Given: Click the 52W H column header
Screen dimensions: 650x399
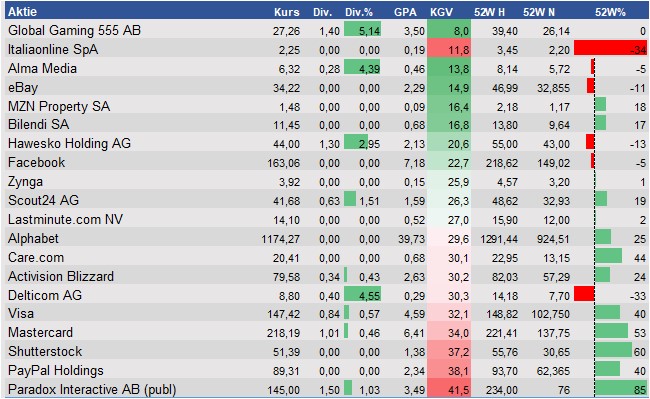Looking at the screenshot, I should click(490, 12).
